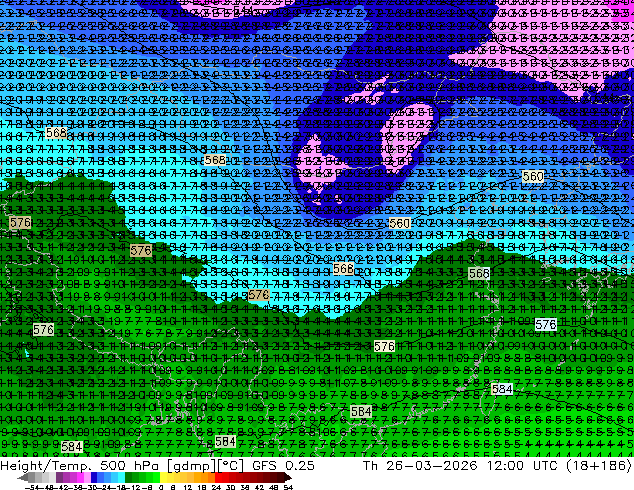Click the gray left arrow of color bar
The width and height of the screenshot is (634, 490).
(x=22, y=478)
